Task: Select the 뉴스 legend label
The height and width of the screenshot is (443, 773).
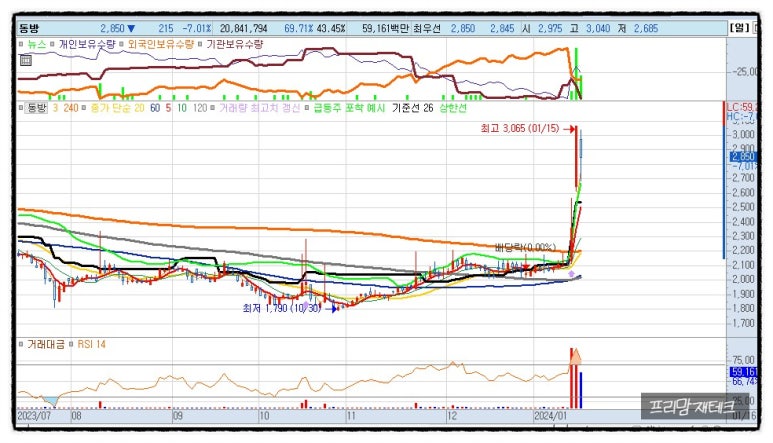Action: 36,44
